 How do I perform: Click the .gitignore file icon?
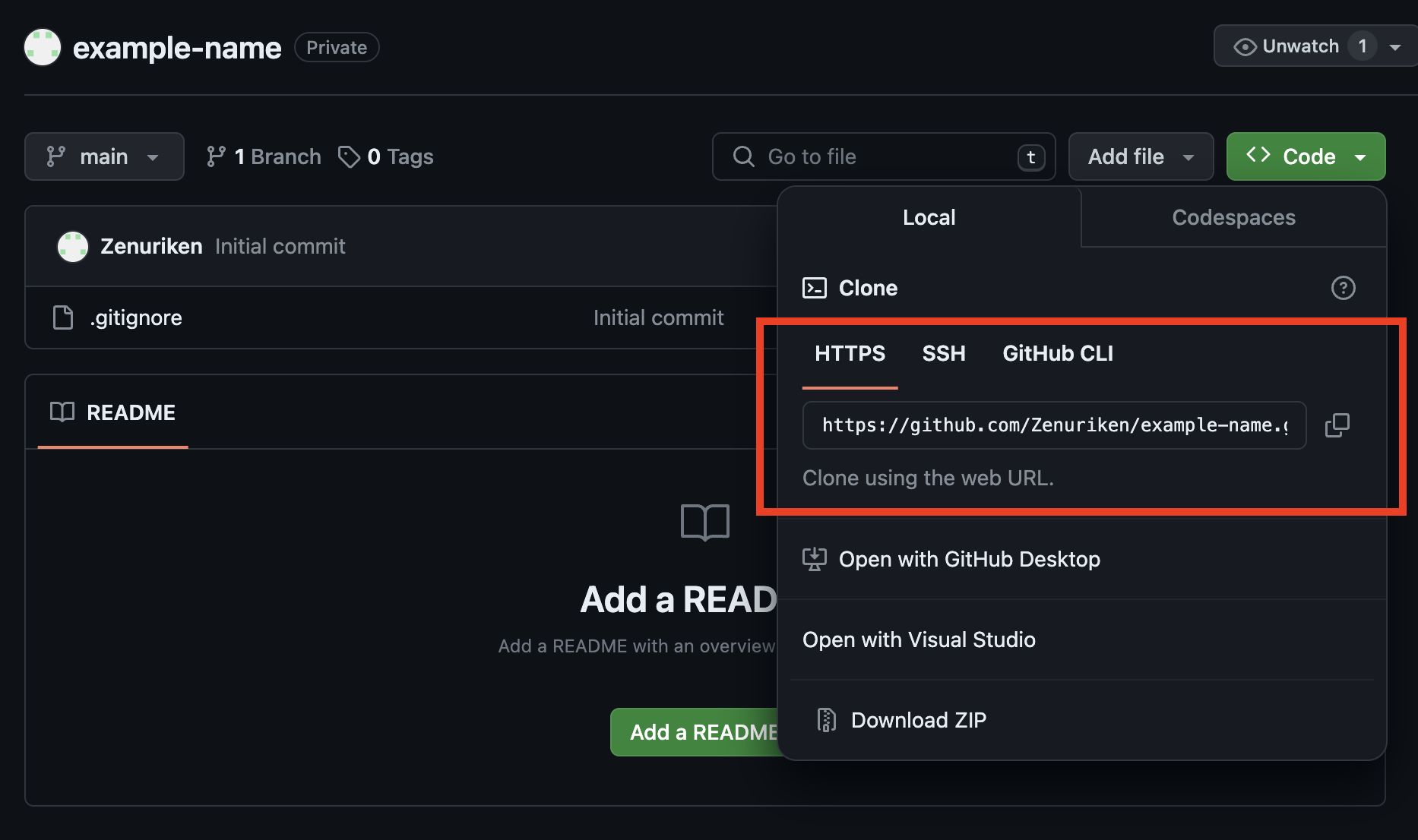click(x=63, y=317)
